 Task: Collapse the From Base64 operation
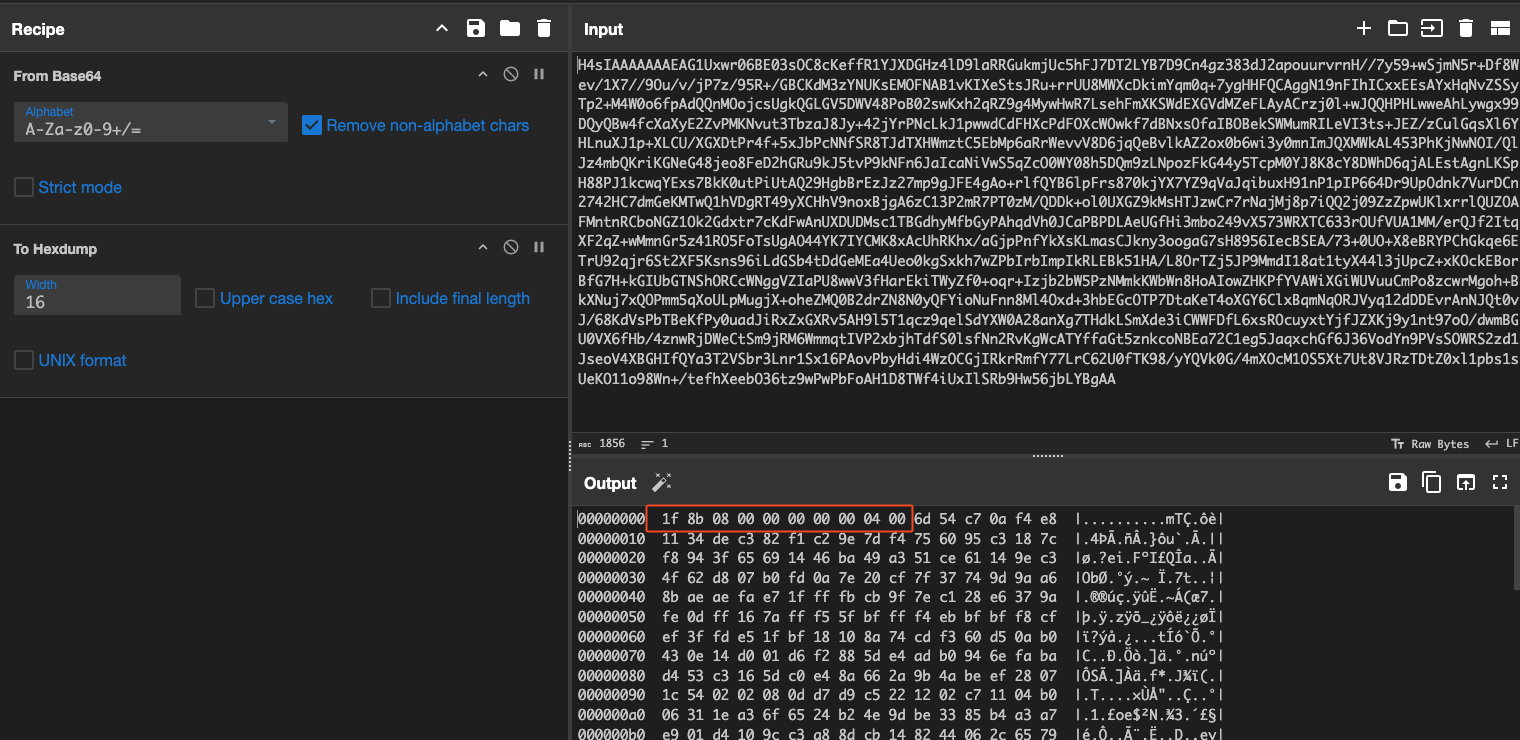point(483,75)
